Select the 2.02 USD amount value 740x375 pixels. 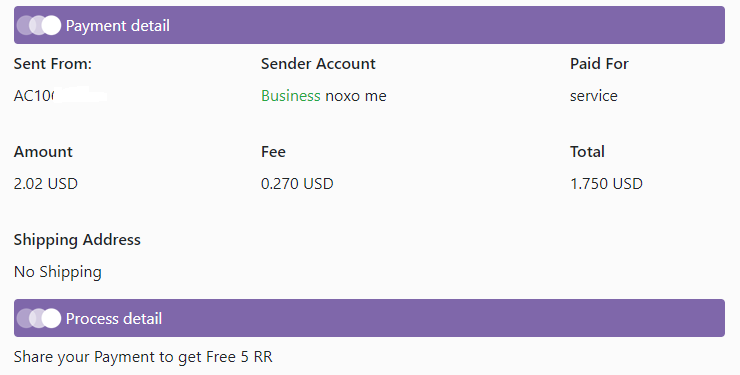click(x=46, y=183)
